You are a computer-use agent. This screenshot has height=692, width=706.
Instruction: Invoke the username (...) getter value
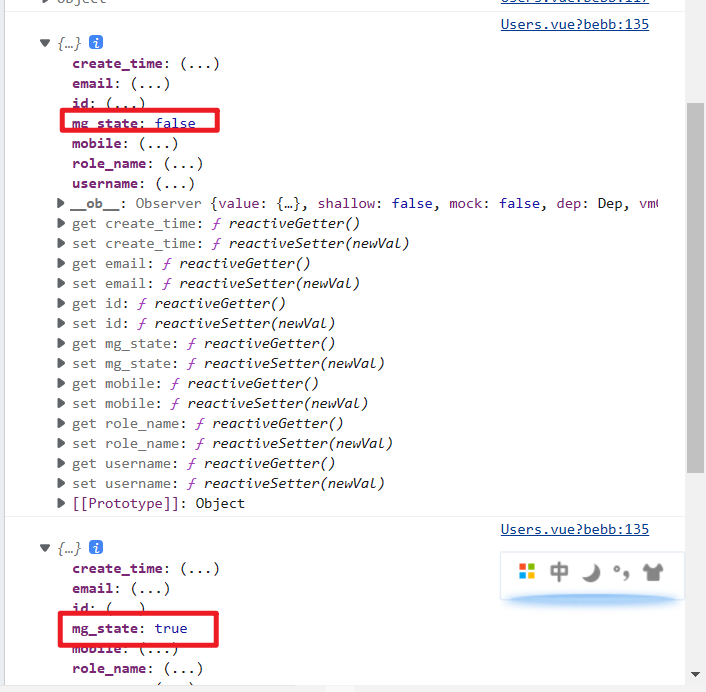175,184
